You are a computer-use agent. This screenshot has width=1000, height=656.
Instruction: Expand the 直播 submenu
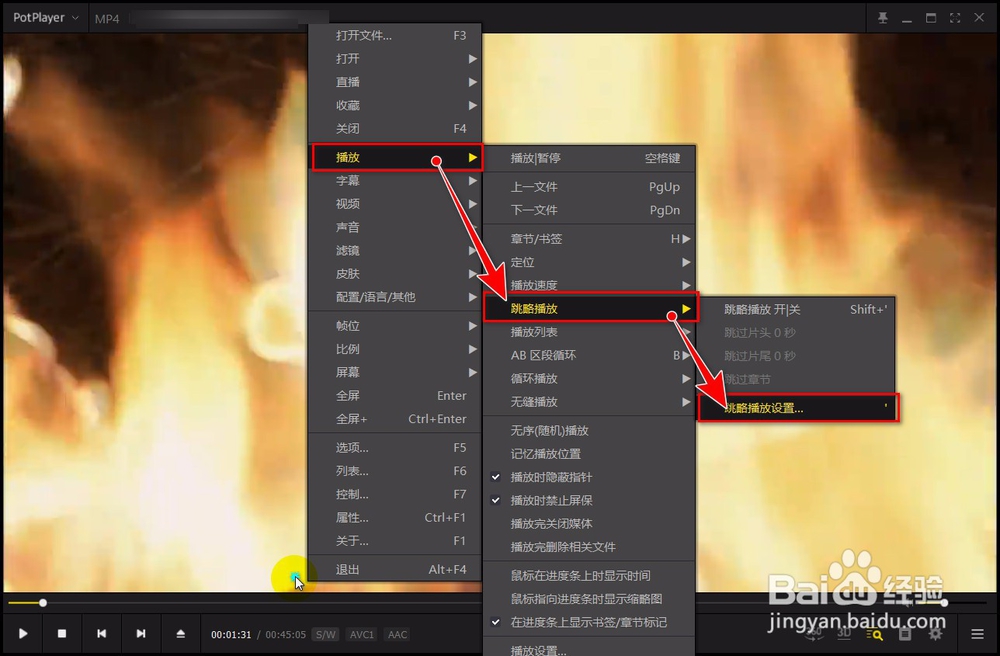point(395,82)
